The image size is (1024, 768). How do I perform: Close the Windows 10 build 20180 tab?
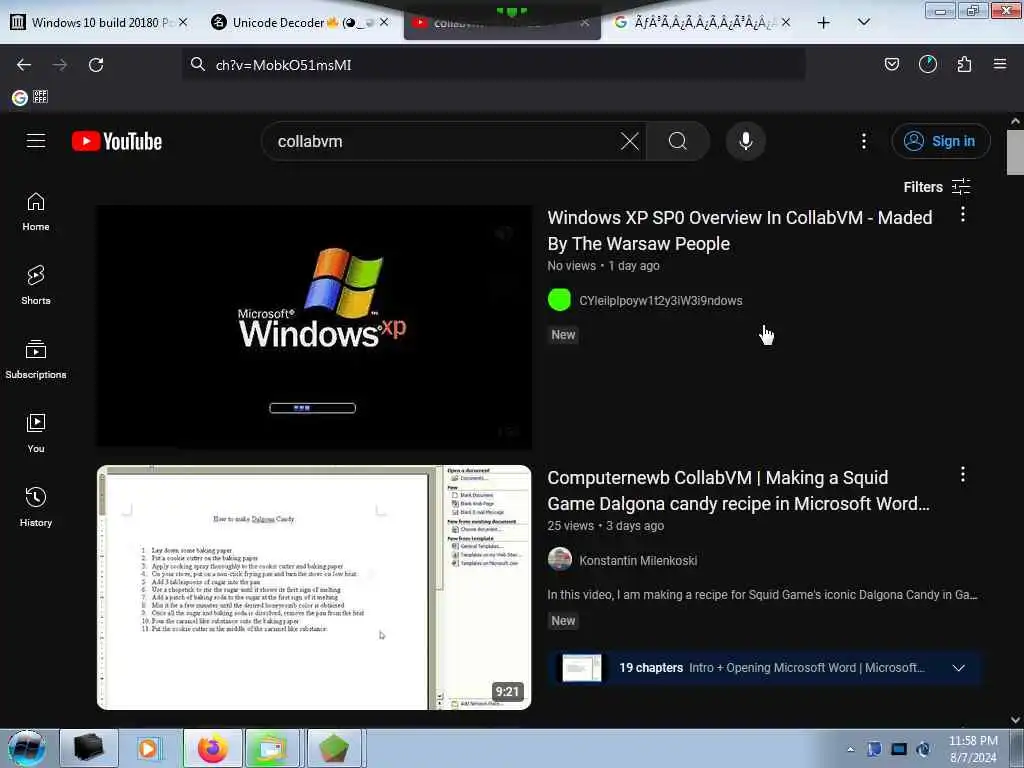click(x=184, y=22)
